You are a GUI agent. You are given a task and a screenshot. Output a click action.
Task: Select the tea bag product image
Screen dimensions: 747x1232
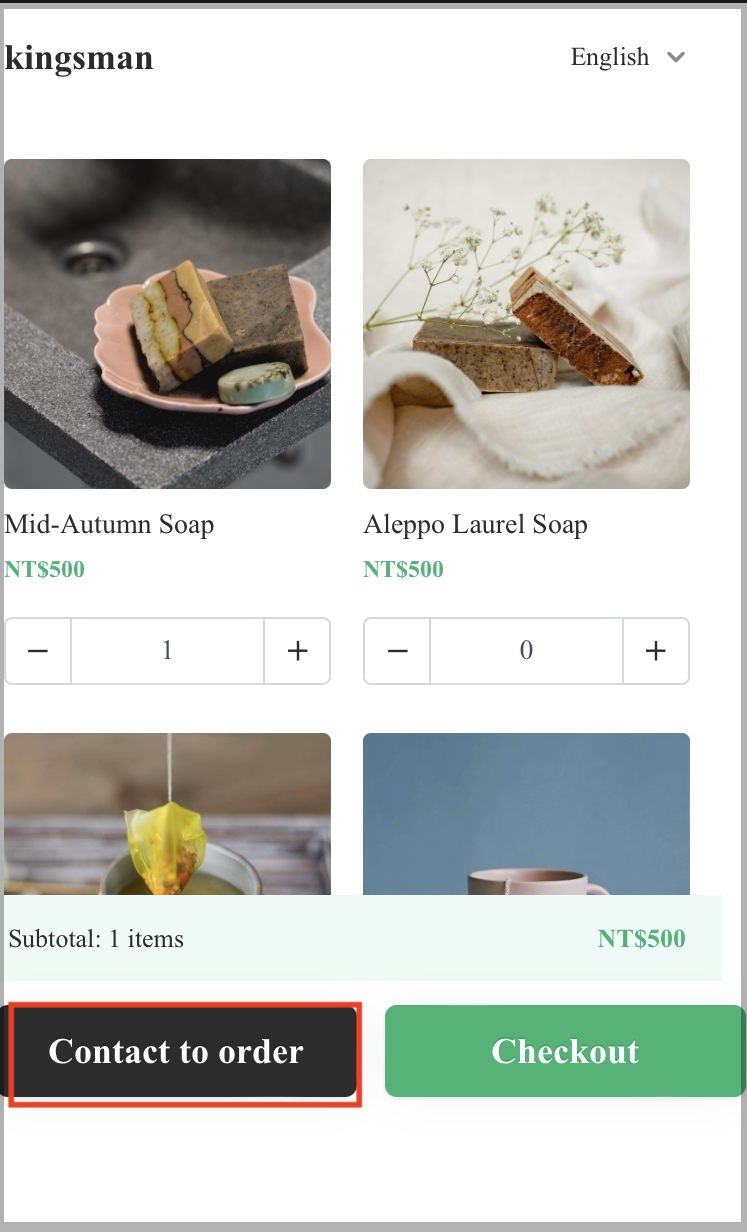[167, 814]
